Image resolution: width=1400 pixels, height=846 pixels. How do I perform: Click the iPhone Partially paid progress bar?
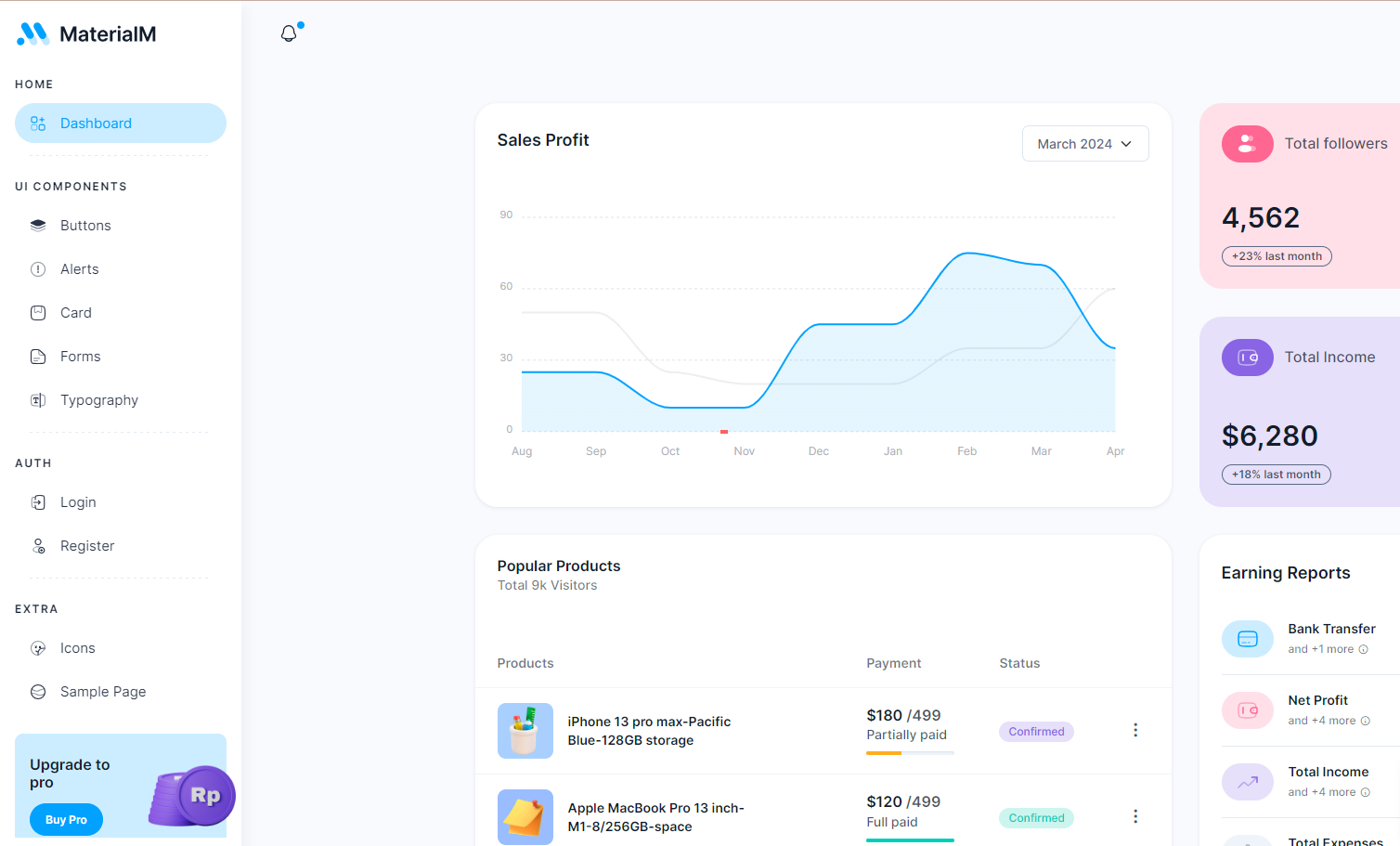[909, 753]
